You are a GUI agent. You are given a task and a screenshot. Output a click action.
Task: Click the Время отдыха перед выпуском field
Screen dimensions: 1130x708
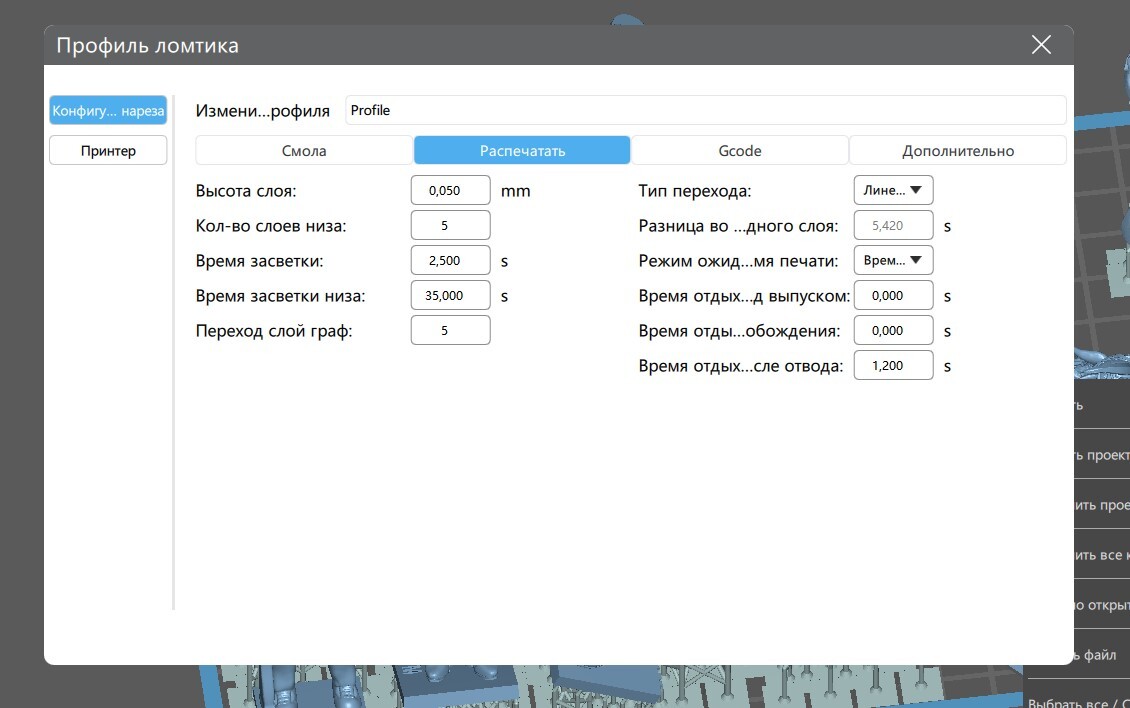[893, 296]
